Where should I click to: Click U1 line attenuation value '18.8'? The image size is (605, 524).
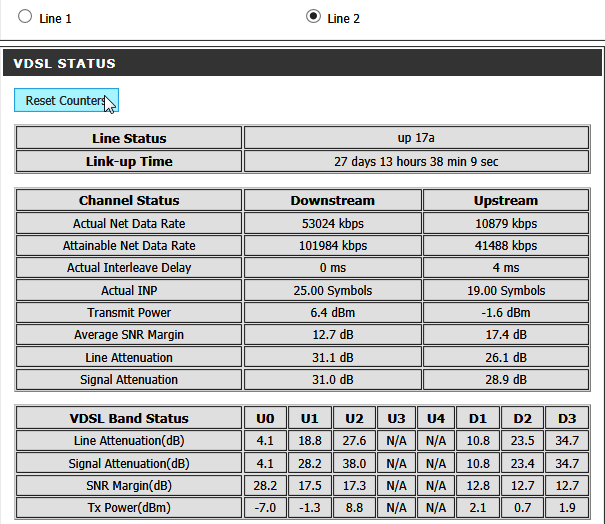point(309,440)
